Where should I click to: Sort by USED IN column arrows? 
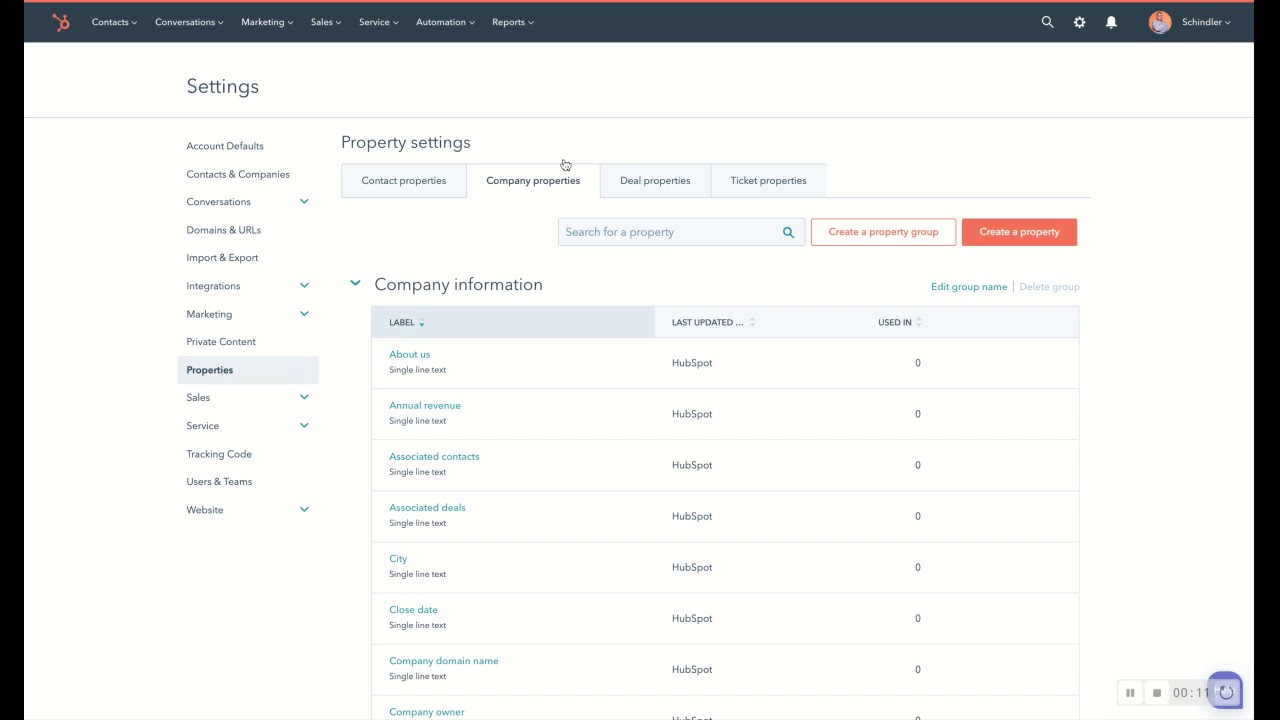[918, 322]
